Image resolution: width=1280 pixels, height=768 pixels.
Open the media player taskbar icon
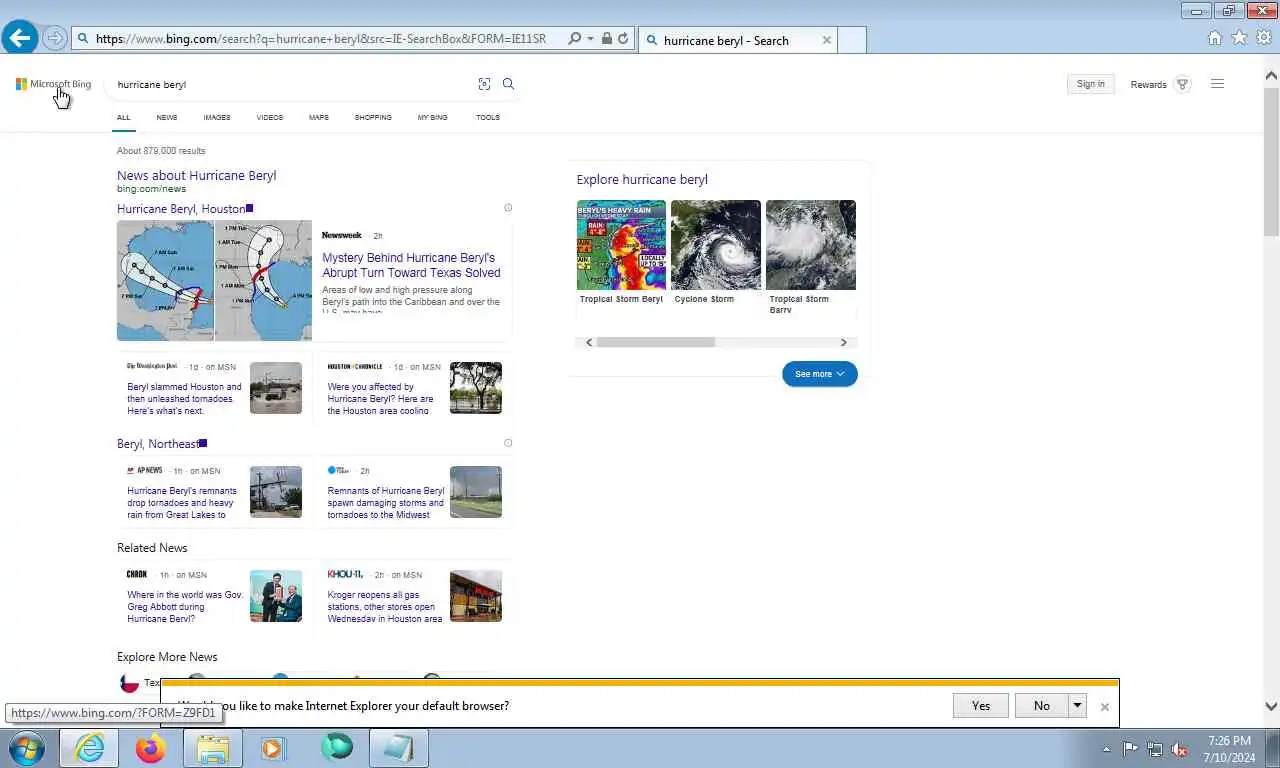pyautogui.click(x=274, y=748)
